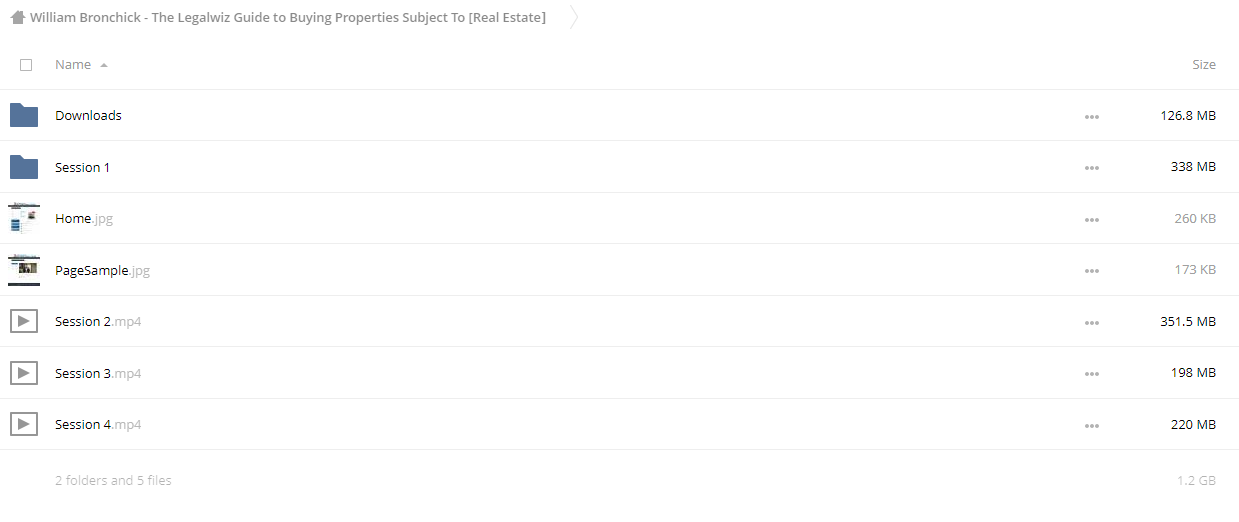Viewport: 1239px width, 522px height.
Task: Open the Session 1 folder icon
Action: tap(24, 167)
